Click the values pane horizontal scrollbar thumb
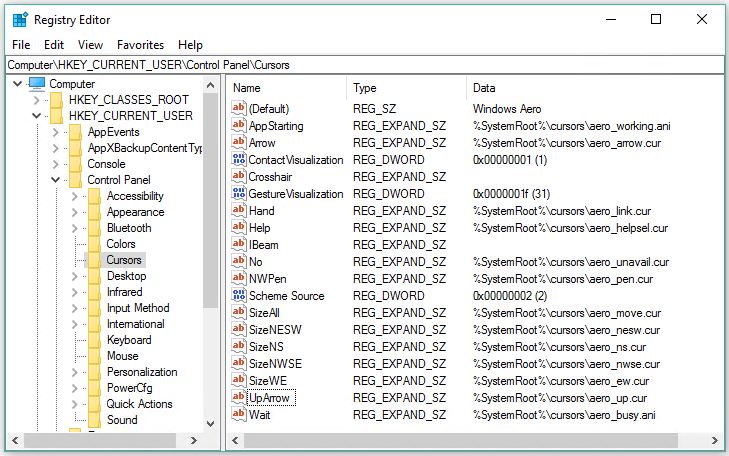This screenshot has width=729, height=456. tap(461, 440)
